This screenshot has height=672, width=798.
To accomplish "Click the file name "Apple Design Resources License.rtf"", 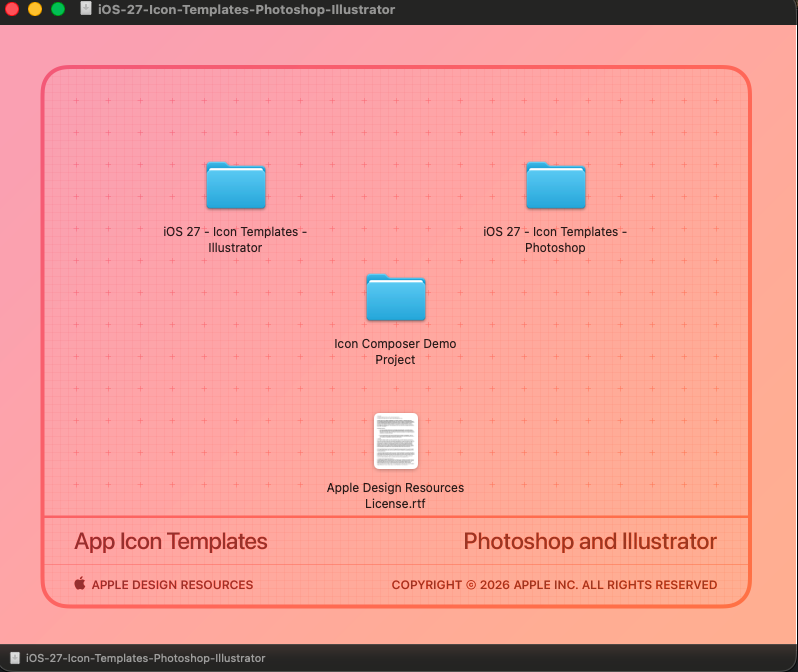I will [395, 495].
